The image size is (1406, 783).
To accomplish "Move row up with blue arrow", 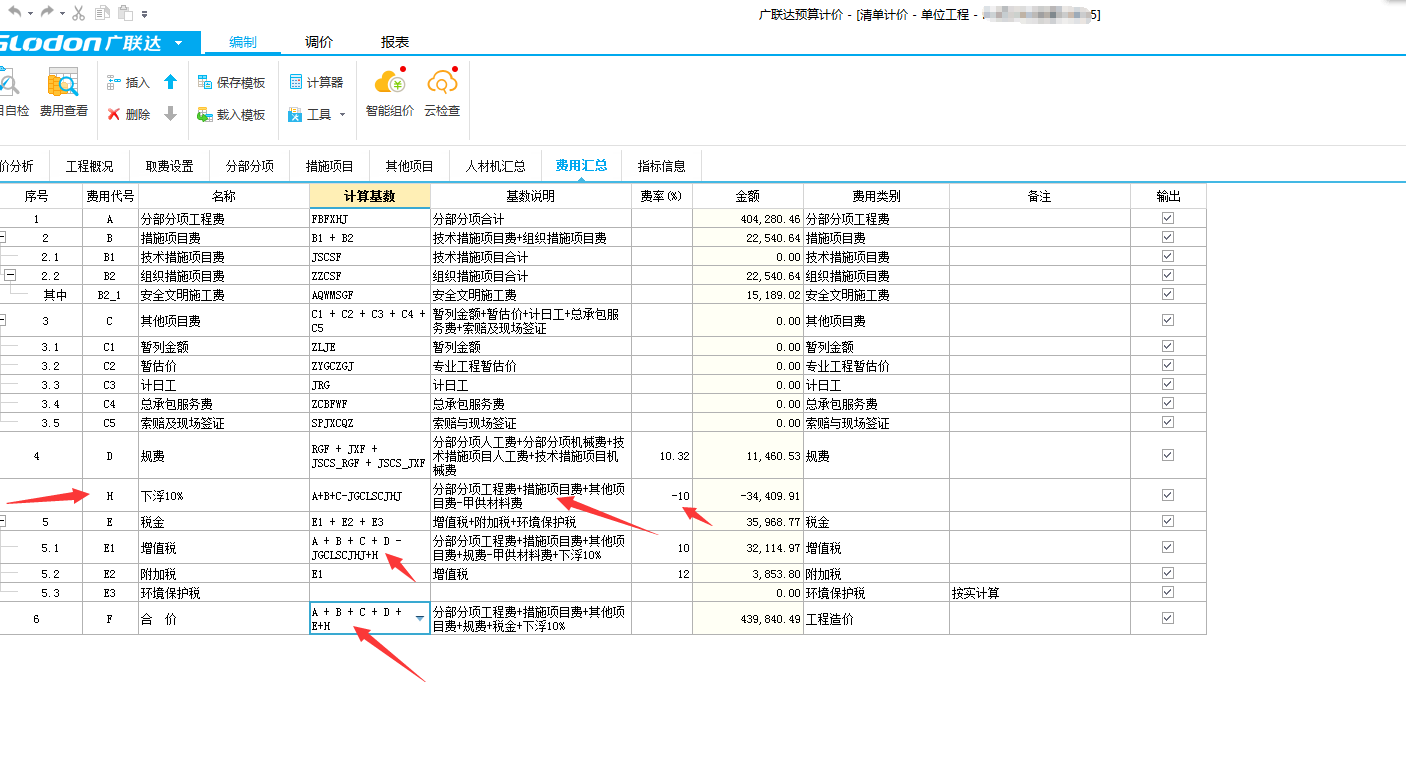I will pyautogui.click(x=170, y=82).
